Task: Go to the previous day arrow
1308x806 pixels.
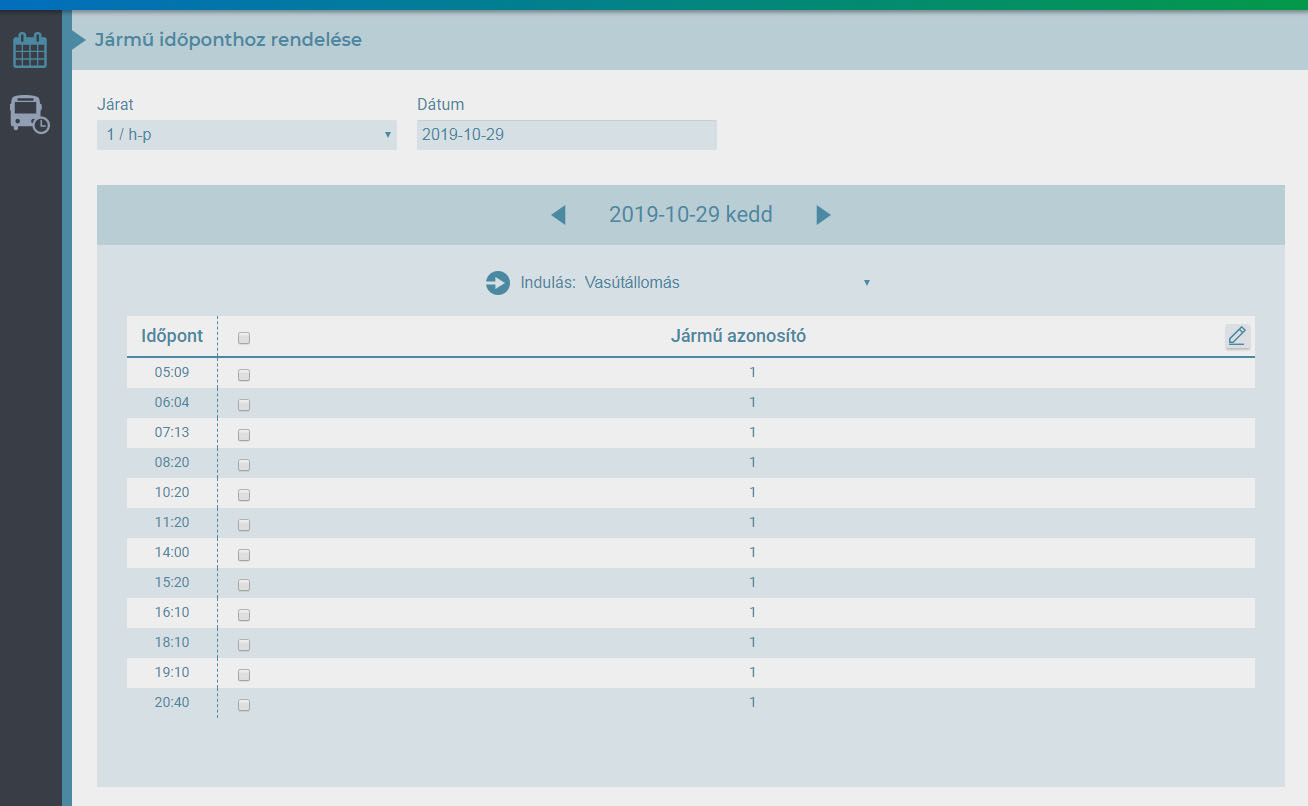Action: [558, 215]
